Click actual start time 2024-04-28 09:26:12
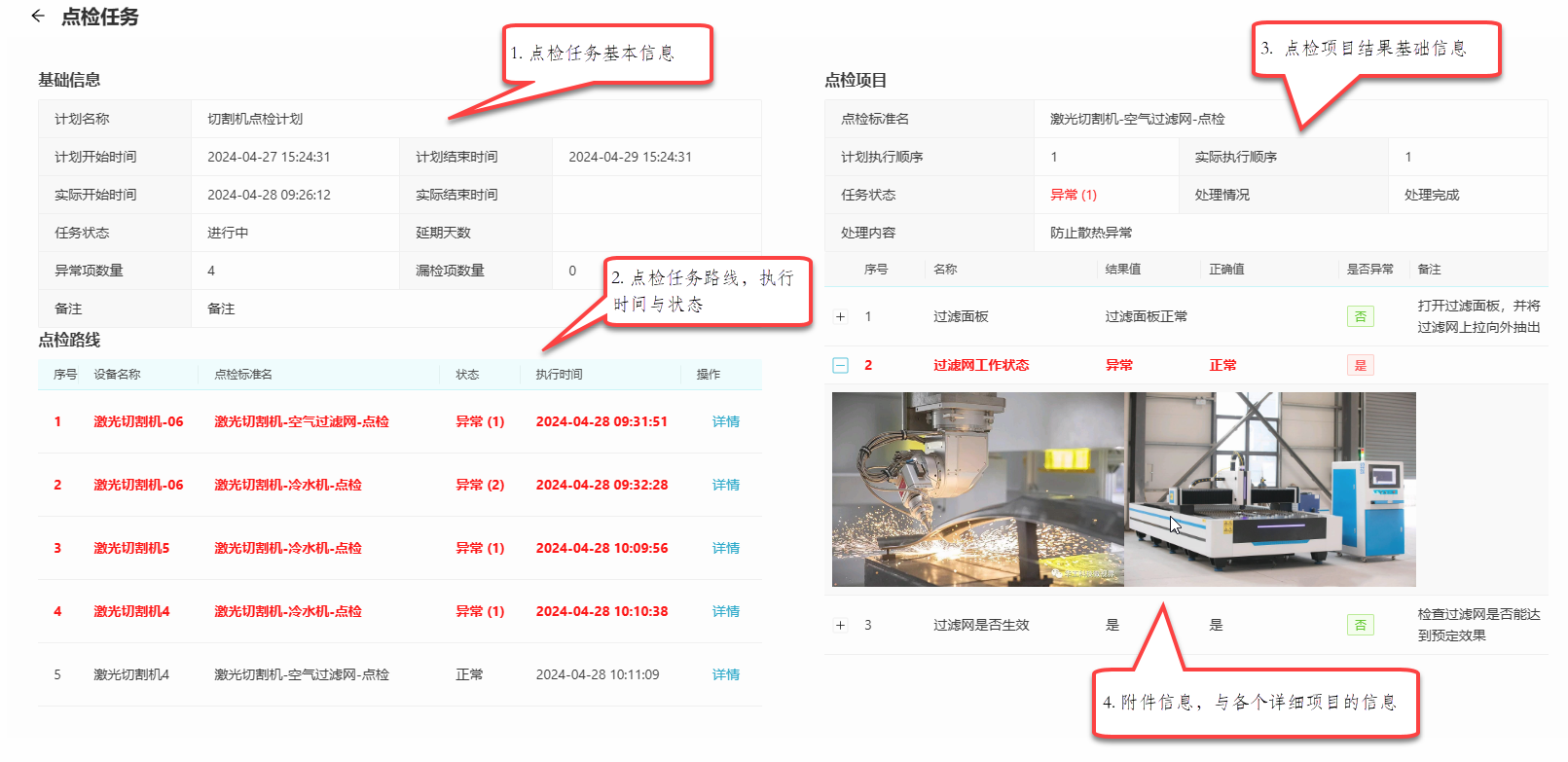 tap(269, 195)
